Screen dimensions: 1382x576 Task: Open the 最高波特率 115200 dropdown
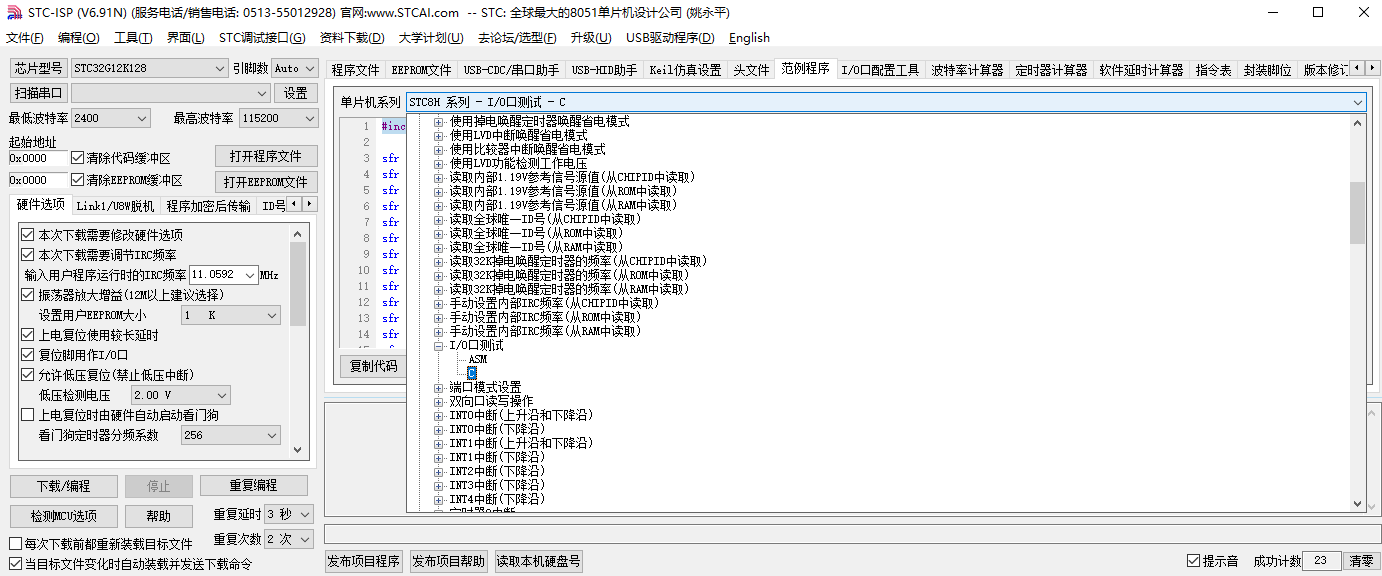tap(277, 118)
